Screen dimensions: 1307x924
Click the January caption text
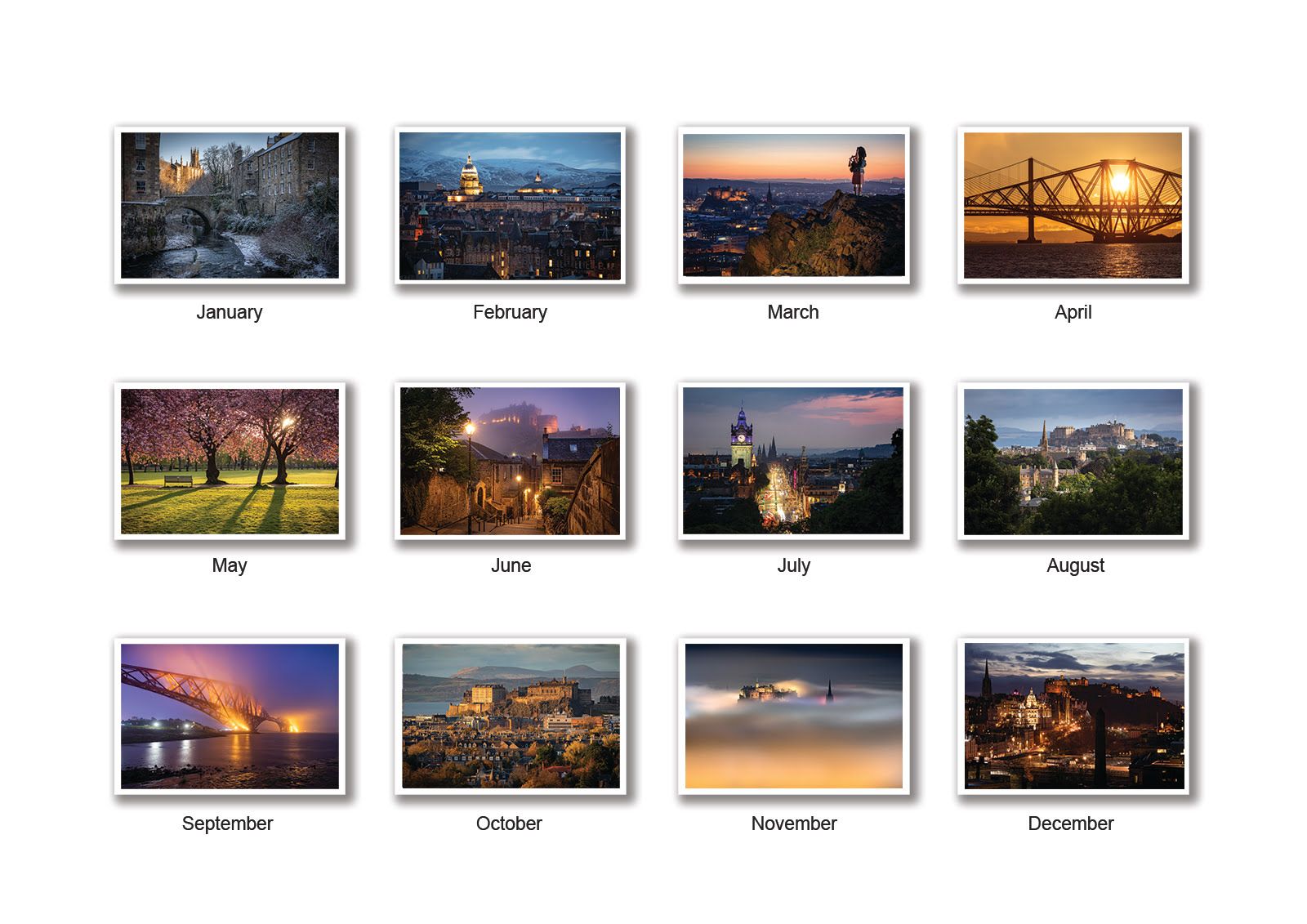[230, 312]
